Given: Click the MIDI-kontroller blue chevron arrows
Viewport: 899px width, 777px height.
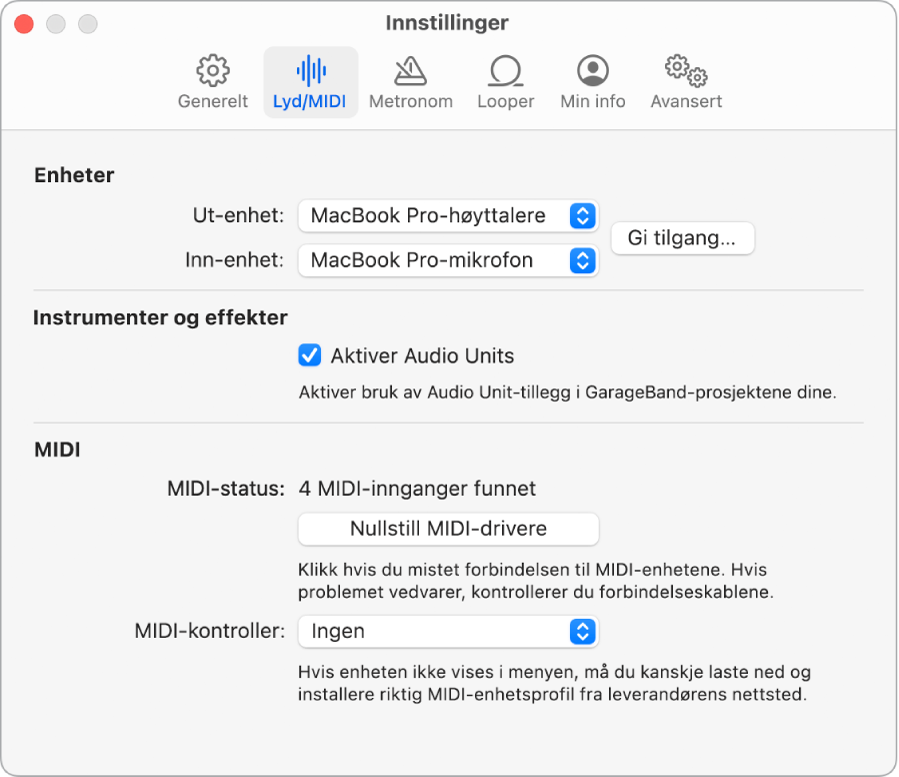Looking at the screenshot, I should point(582,631).
